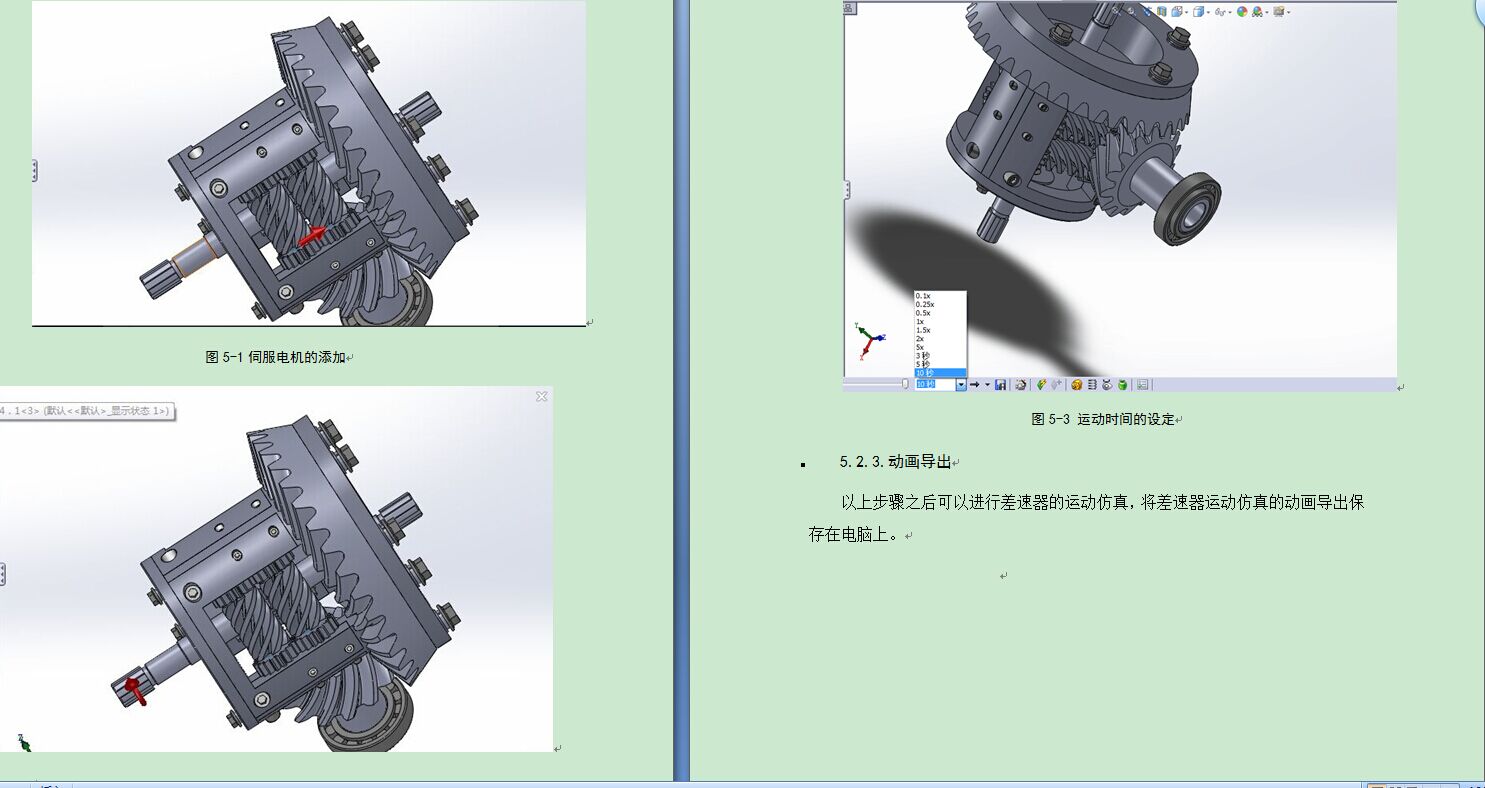Open the playback duration dropdown next to 10秒
Screen dimensions: 1485x788
coord(961,384)
